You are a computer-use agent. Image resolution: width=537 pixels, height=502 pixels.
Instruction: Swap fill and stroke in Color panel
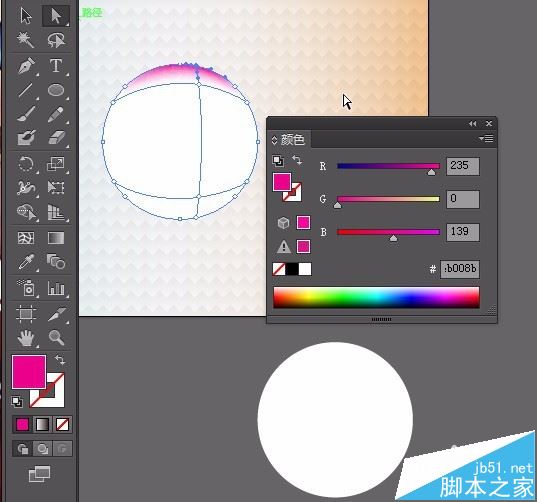297,160
